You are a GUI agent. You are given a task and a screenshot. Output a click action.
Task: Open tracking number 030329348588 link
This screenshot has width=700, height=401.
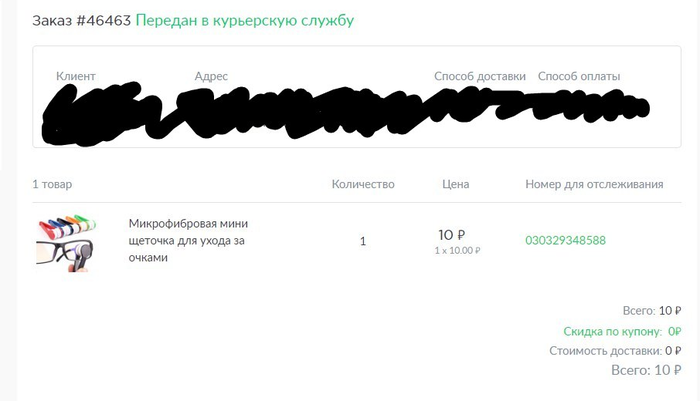(x=565, y=241)
